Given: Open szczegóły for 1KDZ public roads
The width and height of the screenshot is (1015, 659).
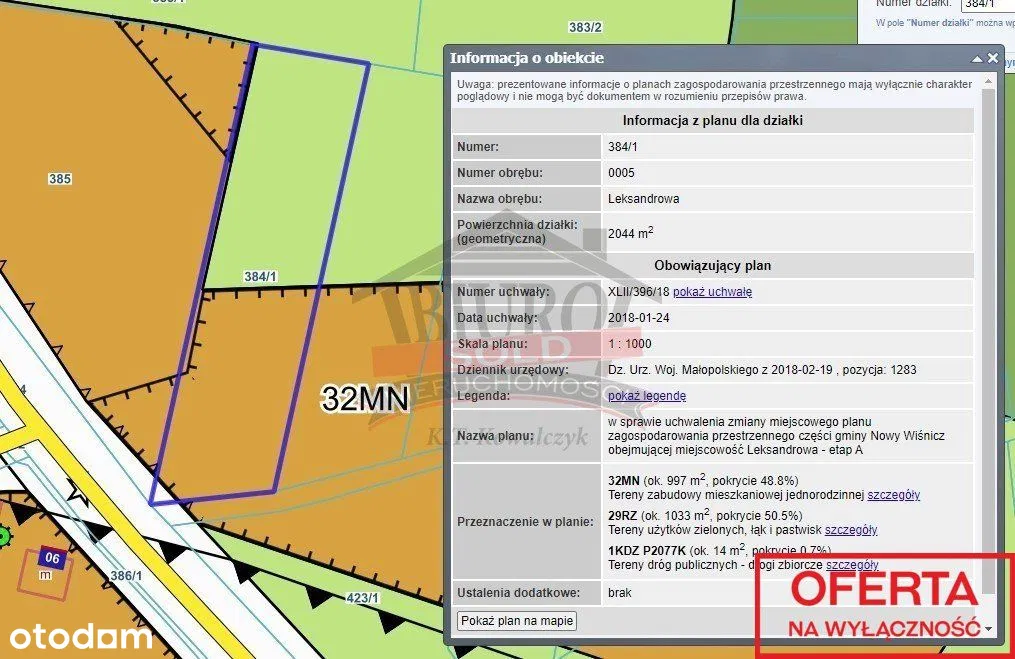Looking at the screenshot, I should point(852,565).
